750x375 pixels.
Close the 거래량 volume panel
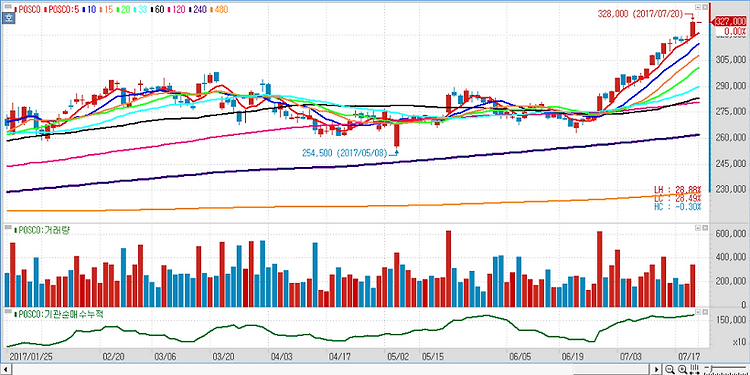[705, 229]
